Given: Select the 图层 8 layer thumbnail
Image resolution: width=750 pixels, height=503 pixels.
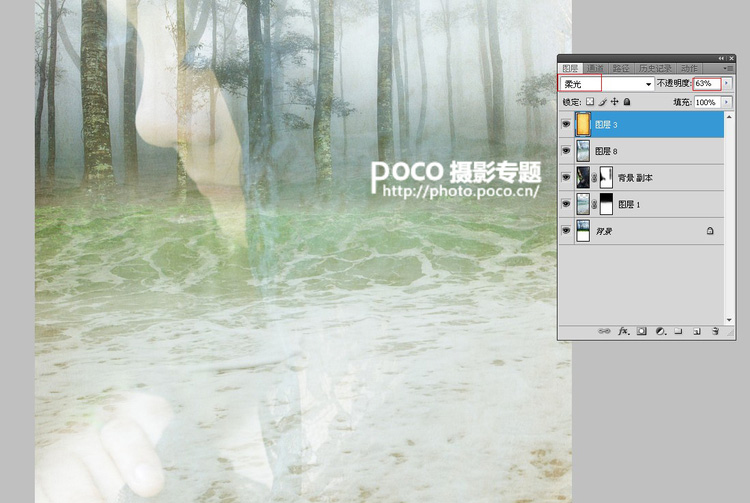Looking at the screenshot, I should point(583,151).
